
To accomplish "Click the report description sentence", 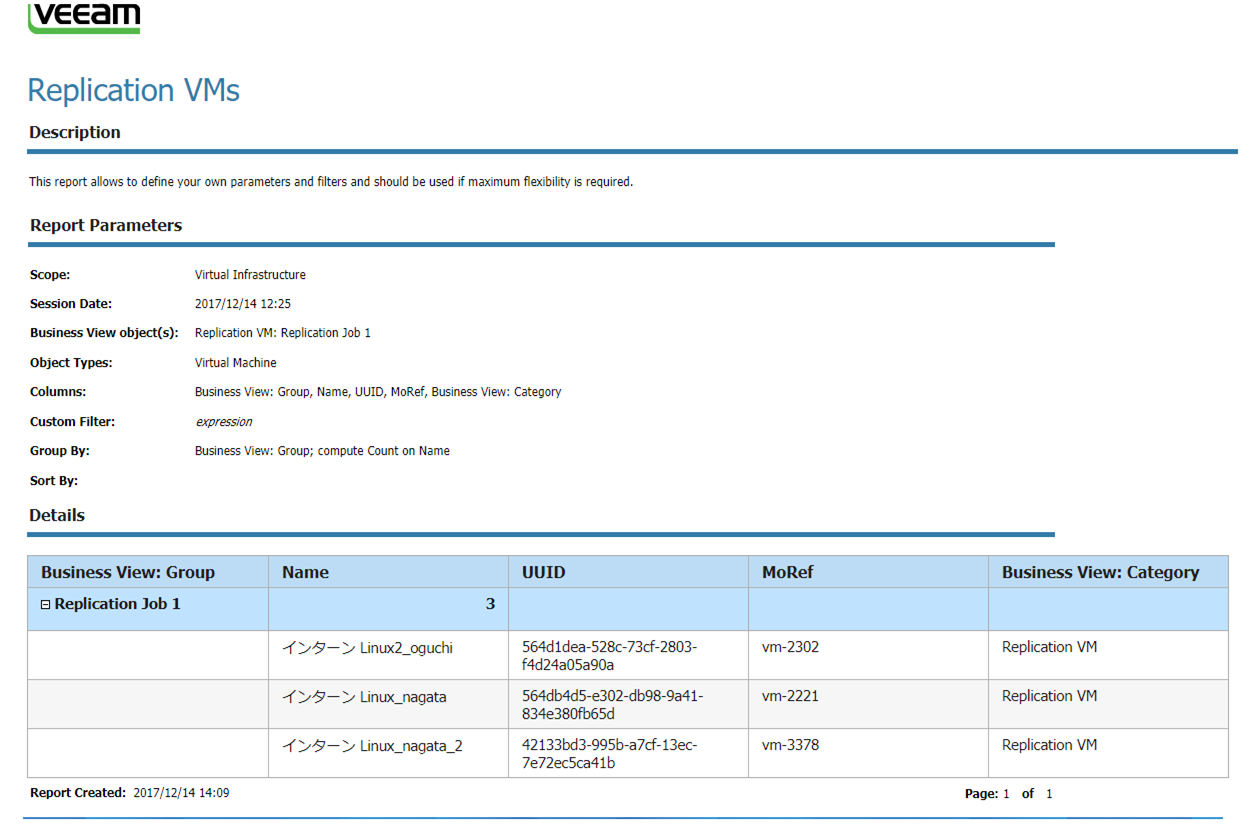I will point(331,182).
